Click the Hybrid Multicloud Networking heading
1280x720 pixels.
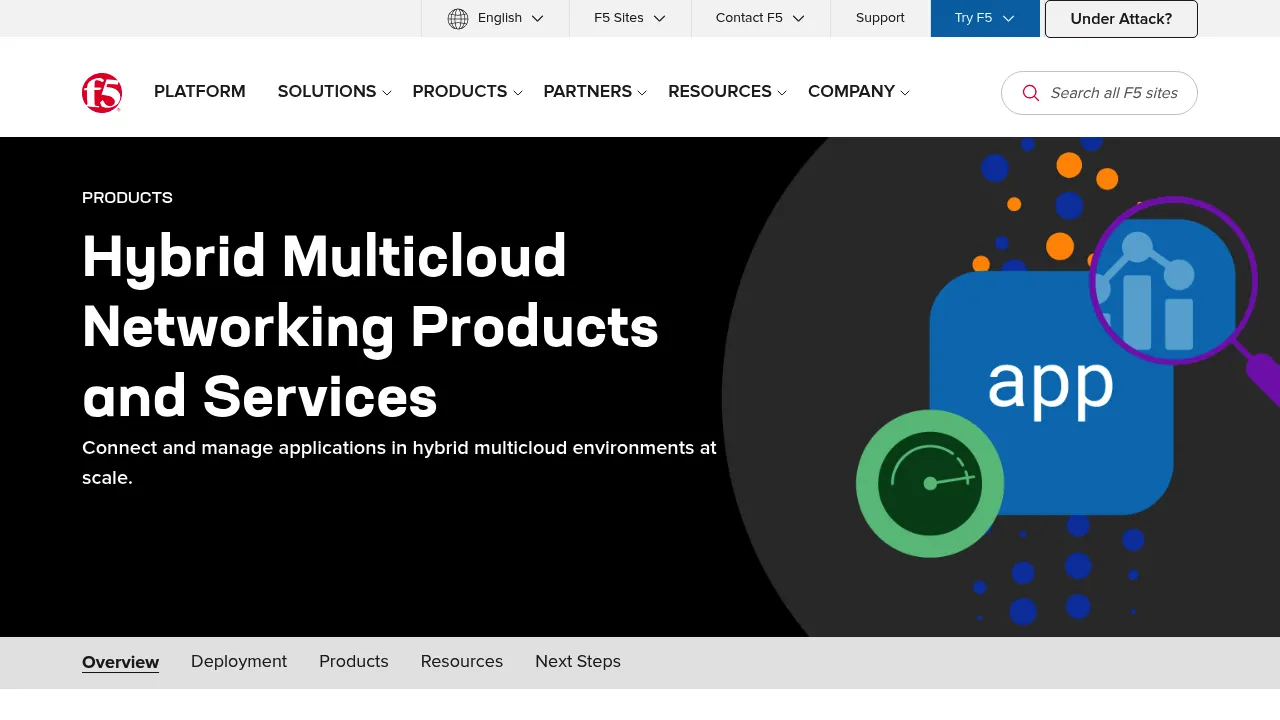point(370,326)
